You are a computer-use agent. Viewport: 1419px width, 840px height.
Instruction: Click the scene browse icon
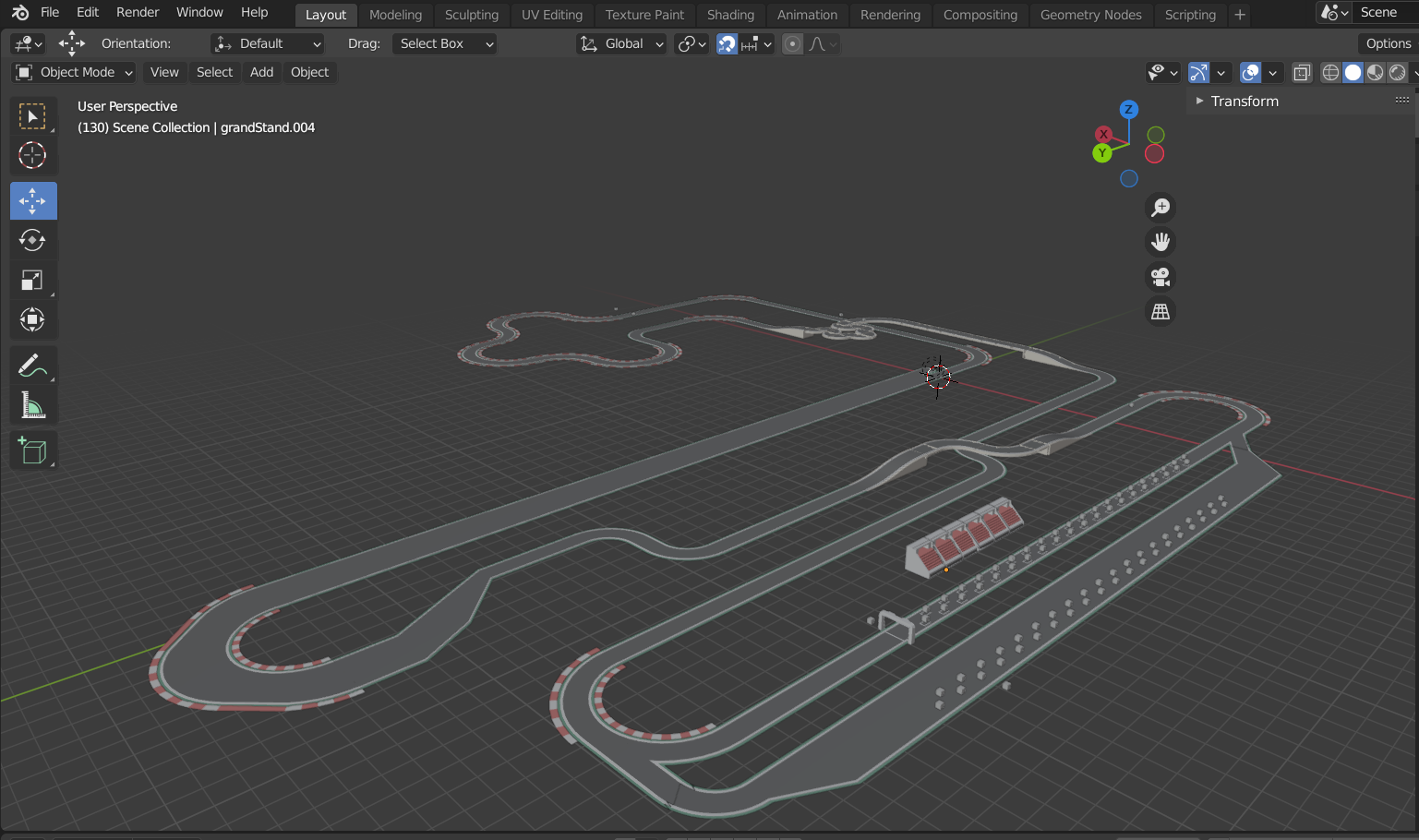1335,13
